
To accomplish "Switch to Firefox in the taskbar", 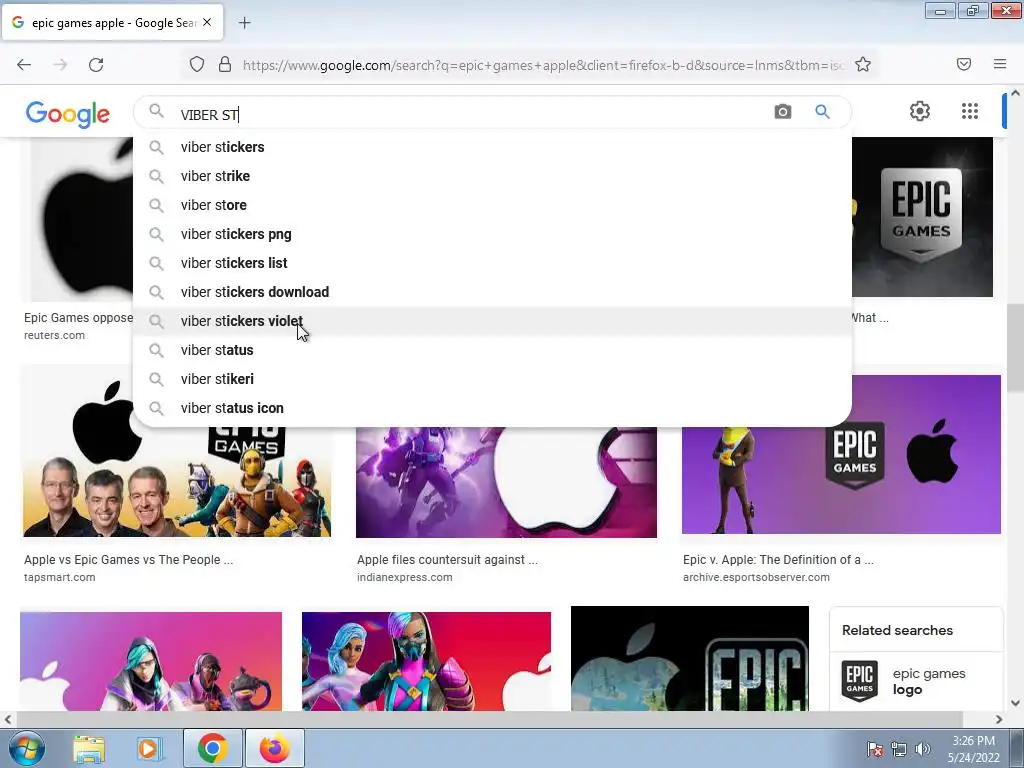I will click(274, 749).
